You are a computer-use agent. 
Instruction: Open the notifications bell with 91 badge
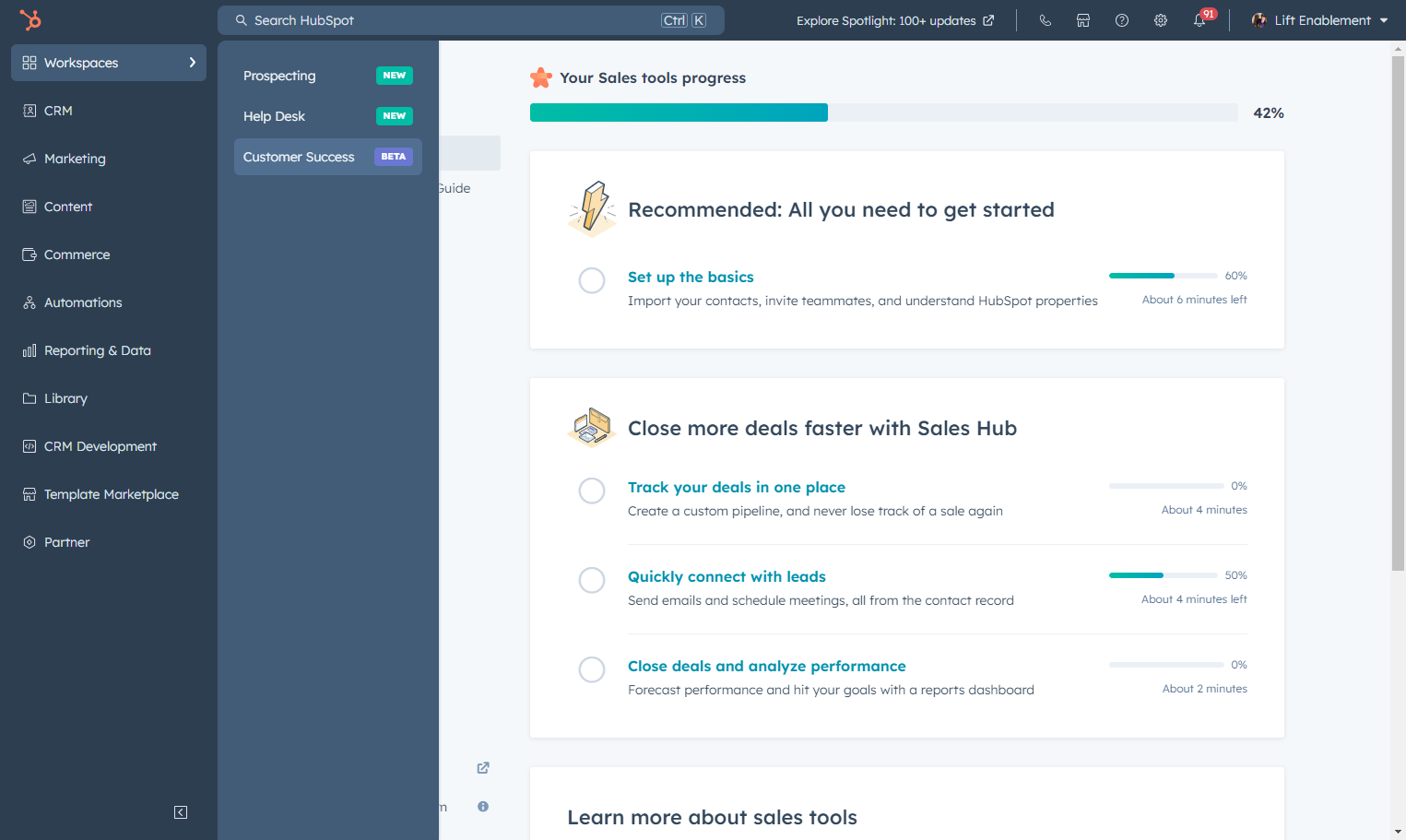click(x=1201, y=18)
